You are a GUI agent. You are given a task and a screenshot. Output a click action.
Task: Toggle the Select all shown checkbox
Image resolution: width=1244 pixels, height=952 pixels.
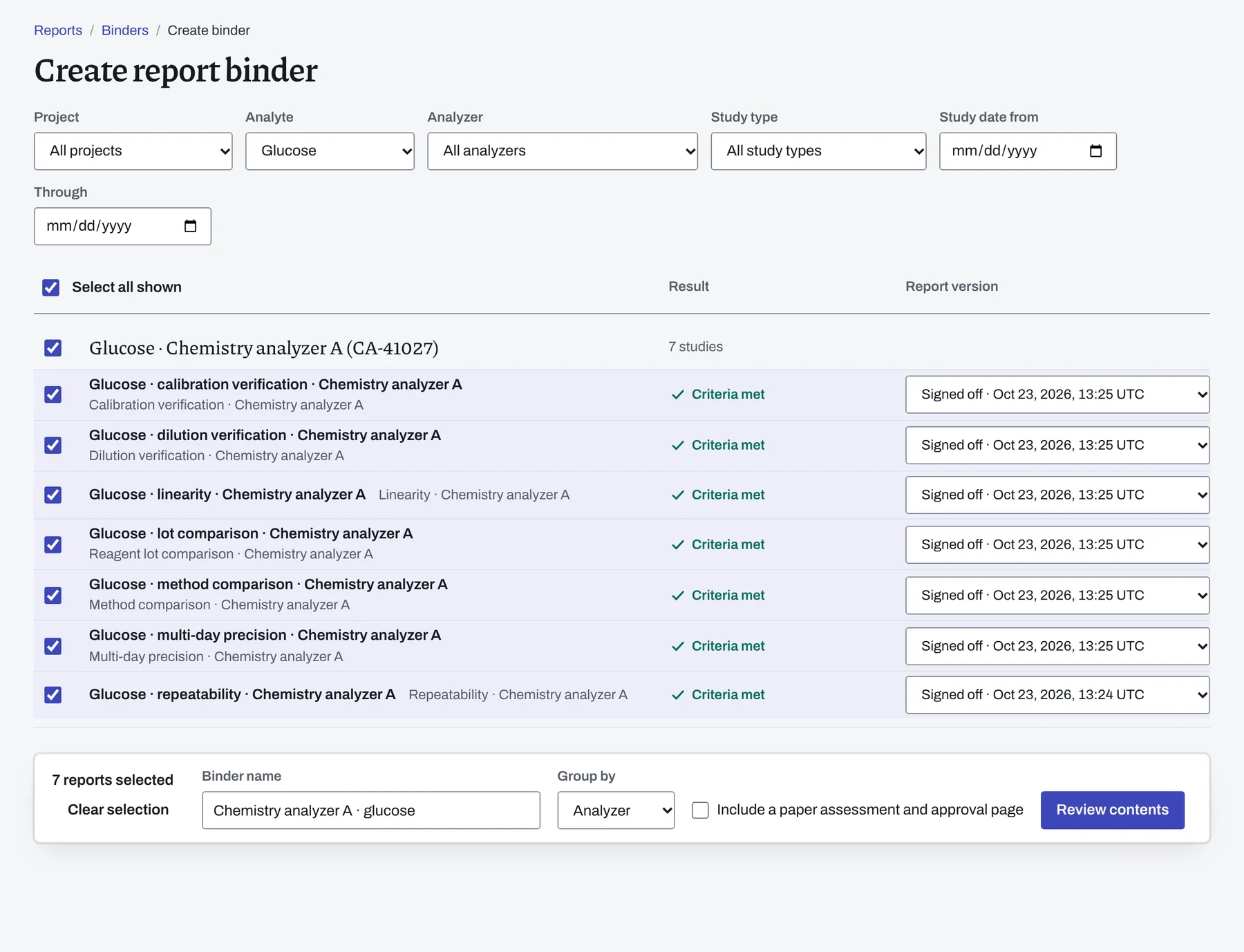click(x=51, y=287)
